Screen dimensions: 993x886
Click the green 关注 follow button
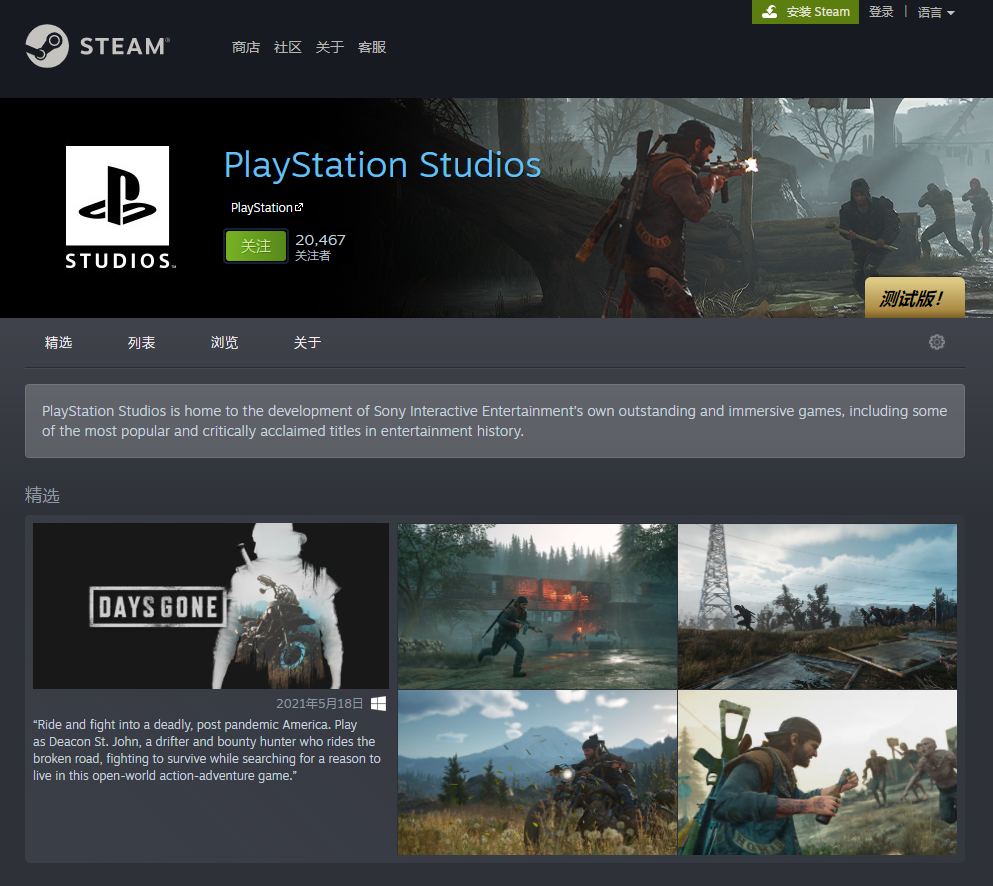[256, 246]
